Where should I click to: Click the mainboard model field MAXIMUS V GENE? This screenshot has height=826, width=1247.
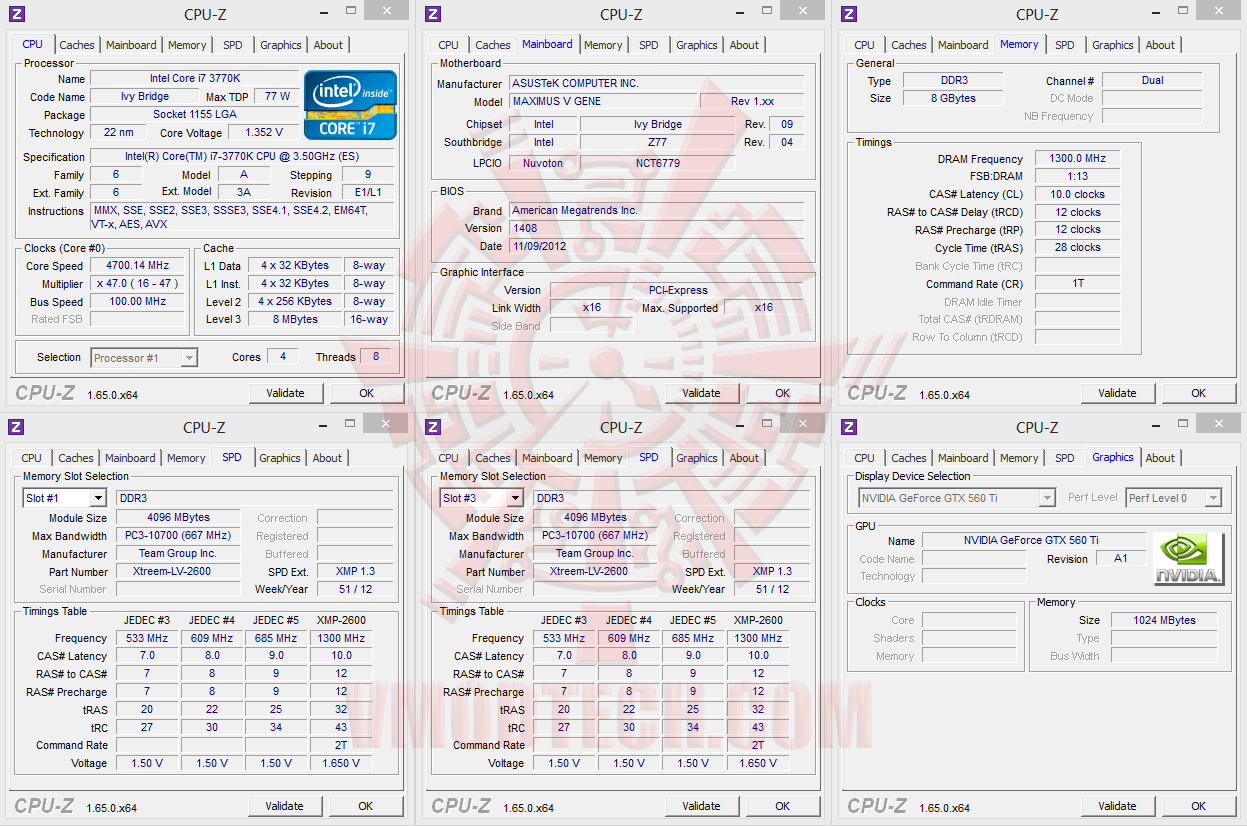tap(603, 101)
